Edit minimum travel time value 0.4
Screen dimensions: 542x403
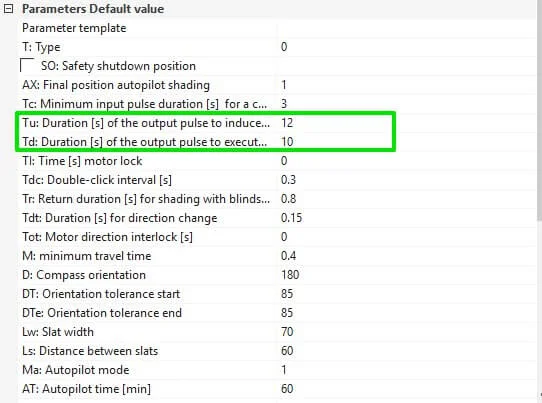[288, 256]
